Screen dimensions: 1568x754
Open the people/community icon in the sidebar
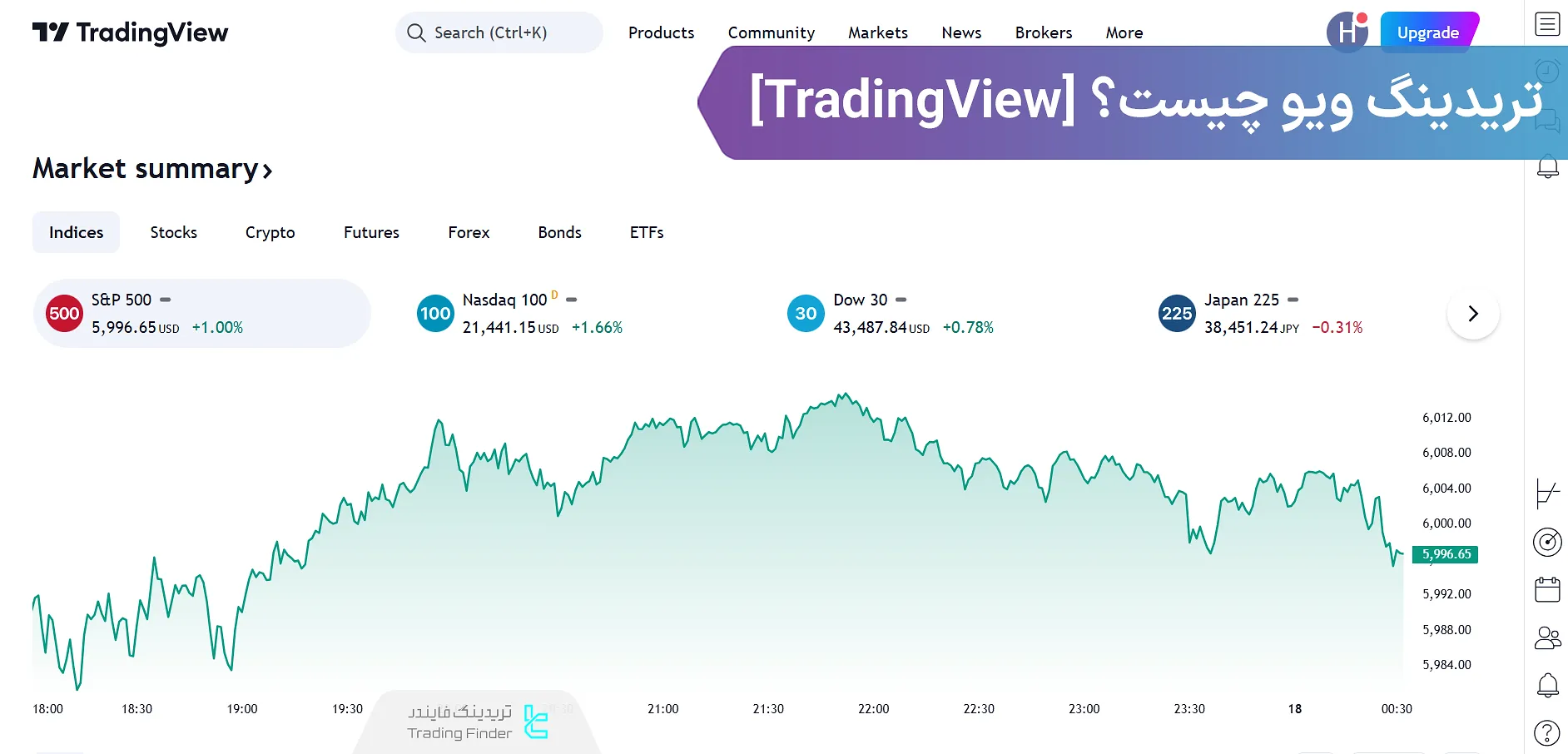[x=1548, y=637]
